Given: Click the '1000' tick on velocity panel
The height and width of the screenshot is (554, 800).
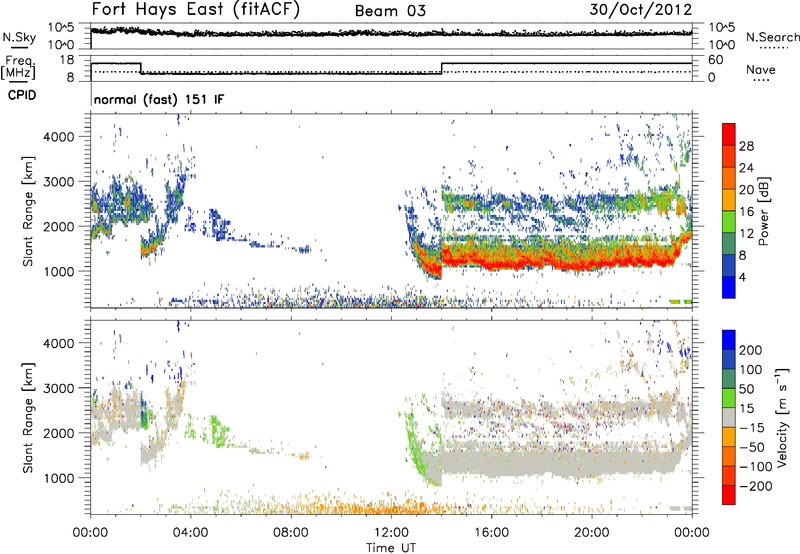Looking at the screenshot, I should (x=59, y=478).
